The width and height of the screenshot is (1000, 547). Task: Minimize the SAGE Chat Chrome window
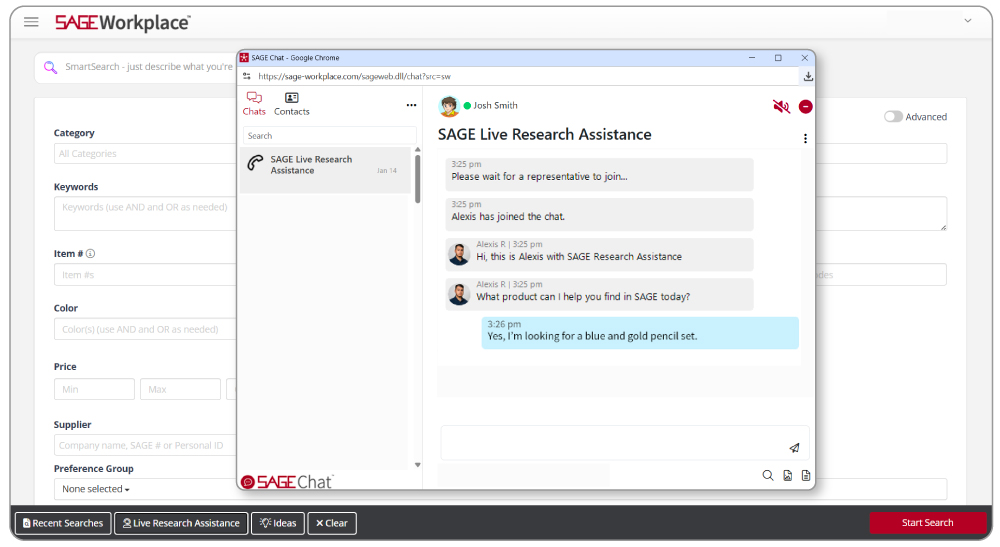(752, 57)
